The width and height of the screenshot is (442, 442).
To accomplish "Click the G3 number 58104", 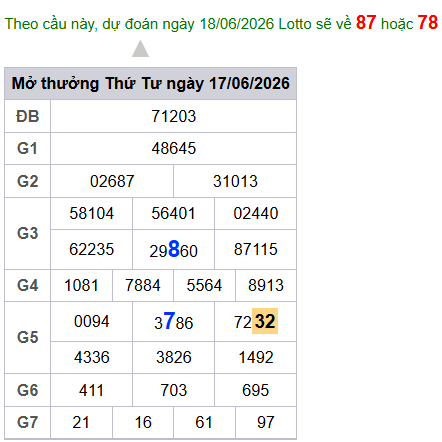I will 92,213.
